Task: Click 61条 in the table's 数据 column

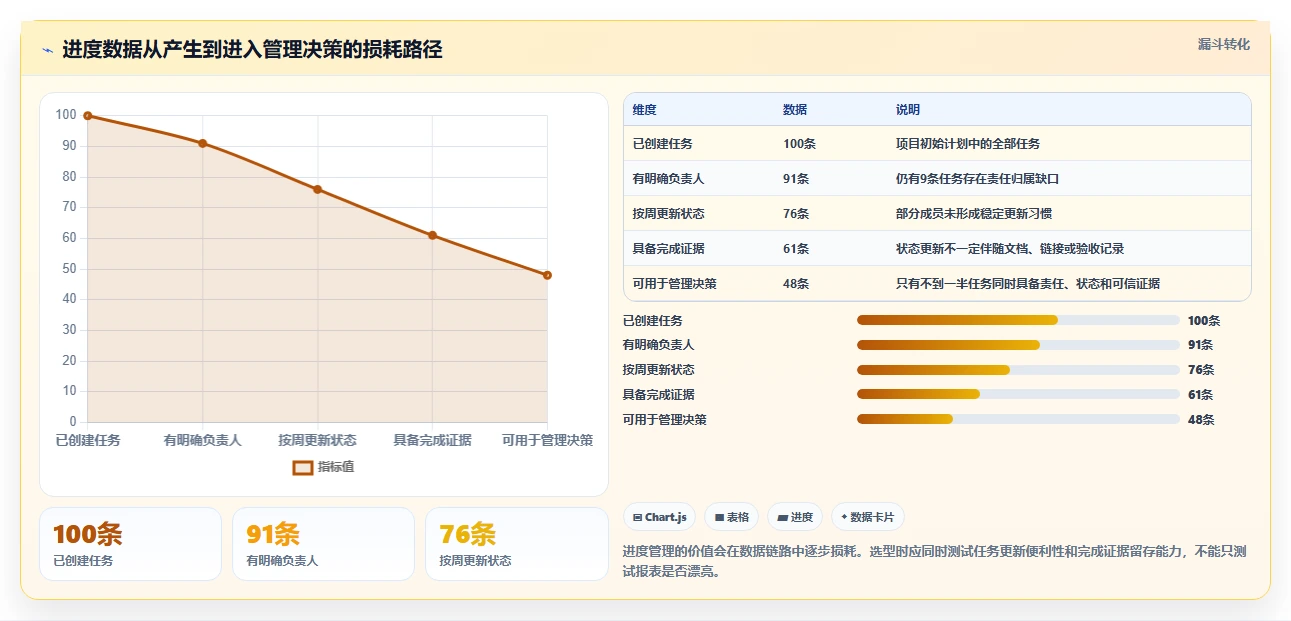Action: tap(796, 249)
